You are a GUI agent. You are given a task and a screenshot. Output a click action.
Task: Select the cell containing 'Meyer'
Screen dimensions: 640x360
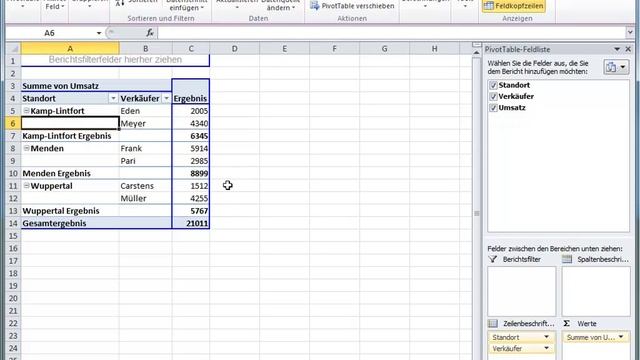point(145,123)
